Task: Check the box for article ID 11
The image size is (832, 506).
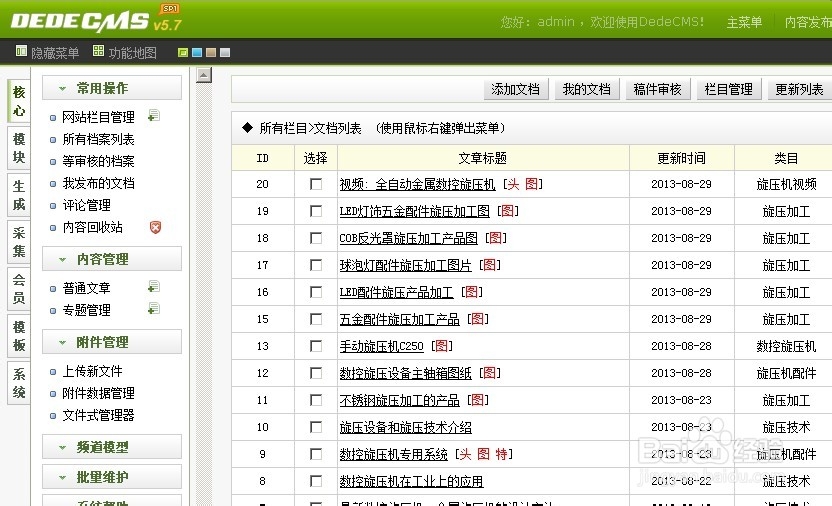Action: (x=316, y=400)
